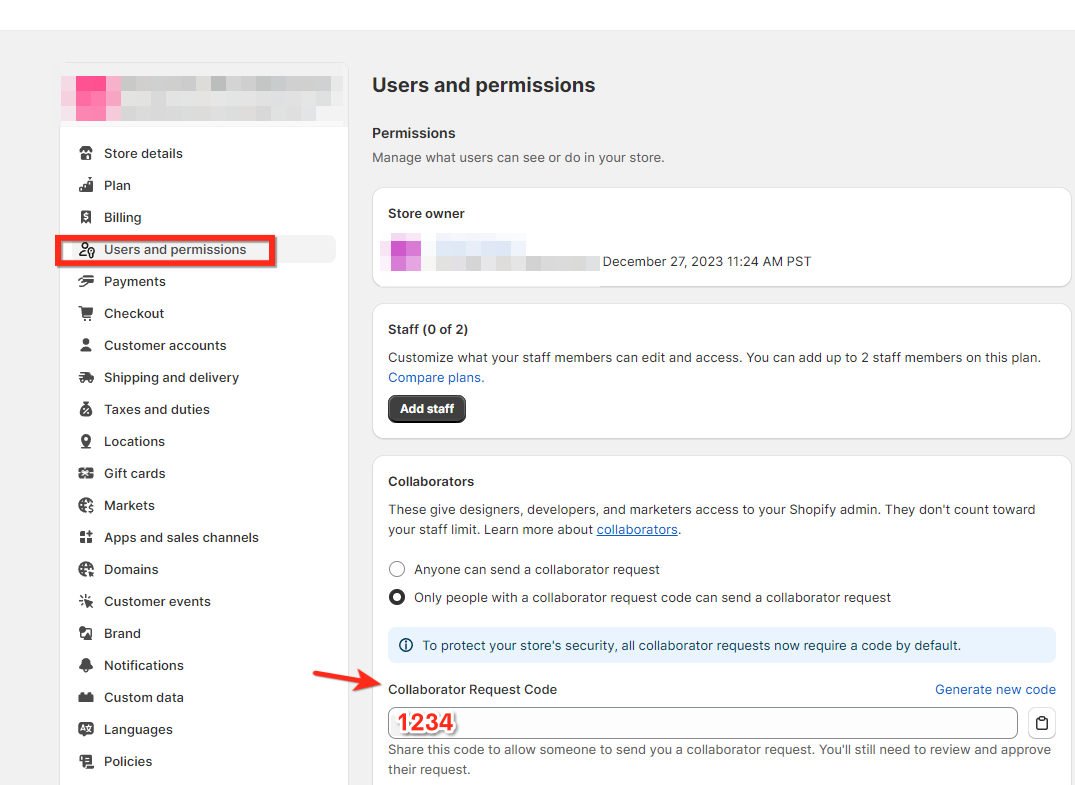Select 'Only people with a collaborator request code' option

(397, 597)
